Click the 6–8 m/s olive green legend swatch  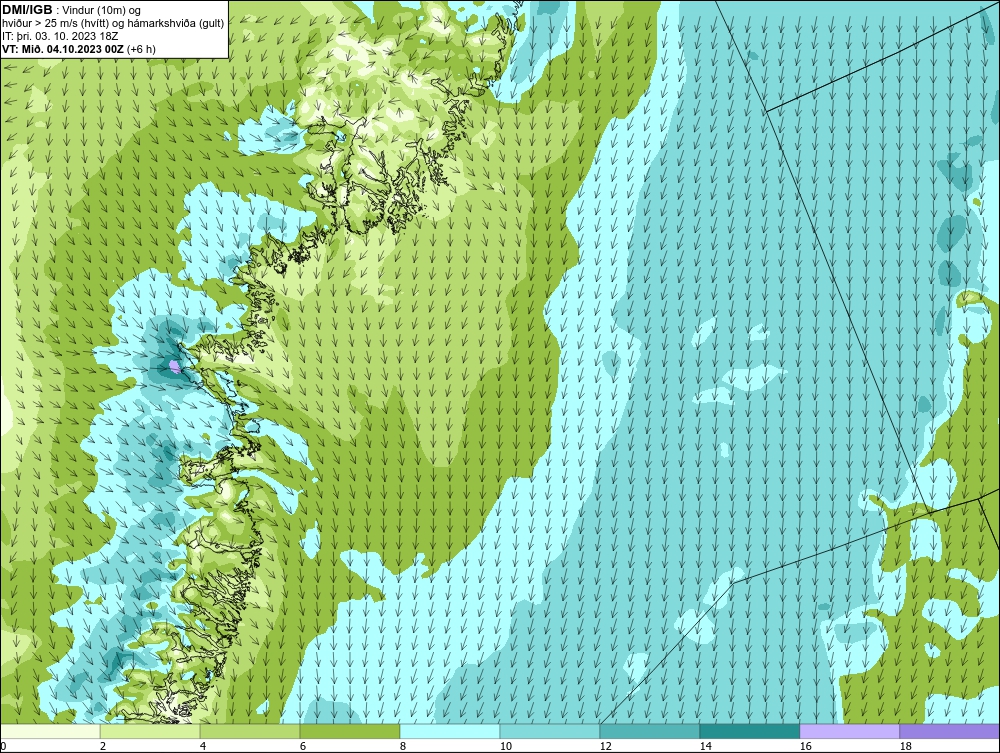[x=349, y=731]
